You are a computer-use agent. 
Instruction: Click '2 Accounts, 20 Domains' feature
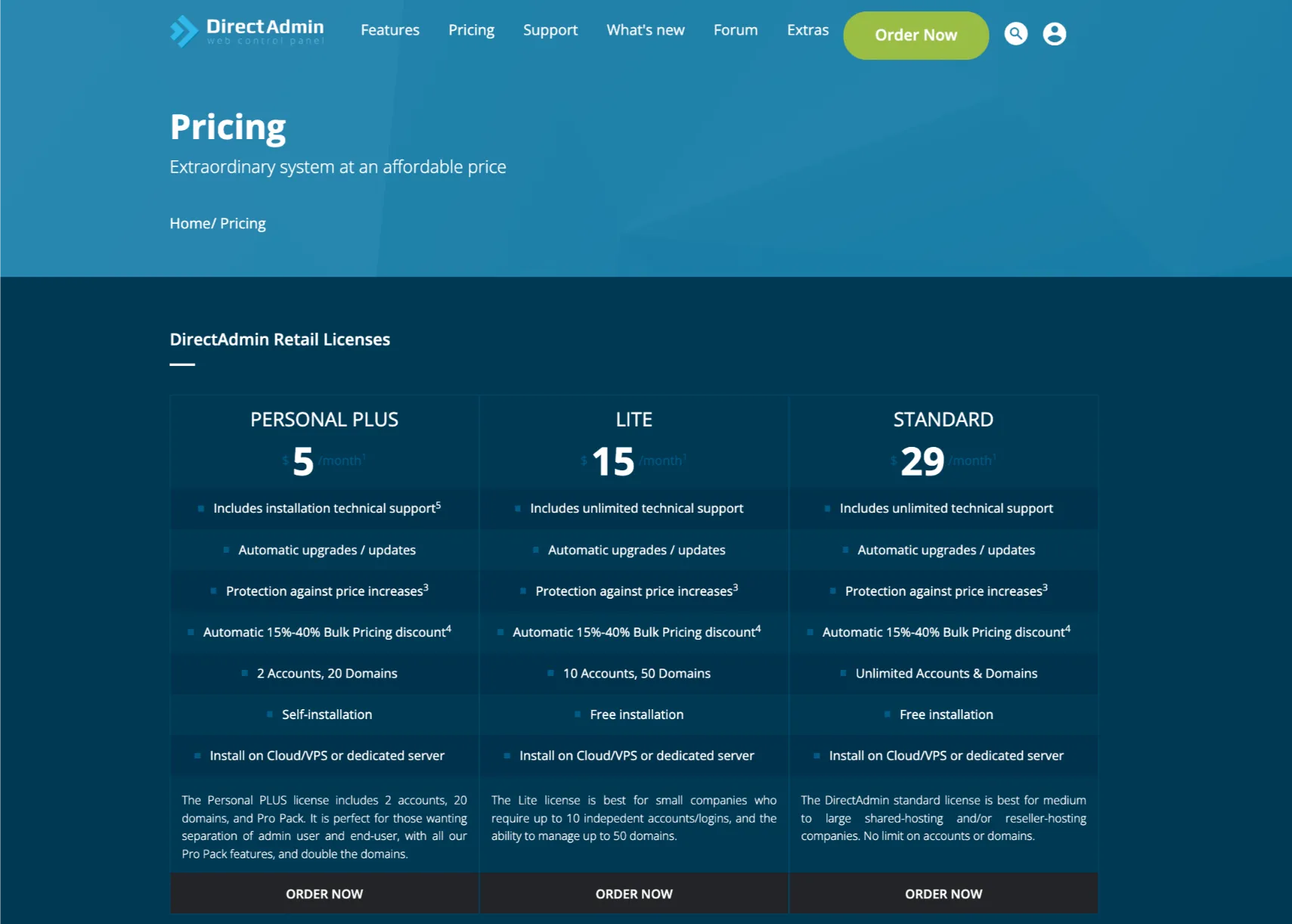tap(327, 673)
